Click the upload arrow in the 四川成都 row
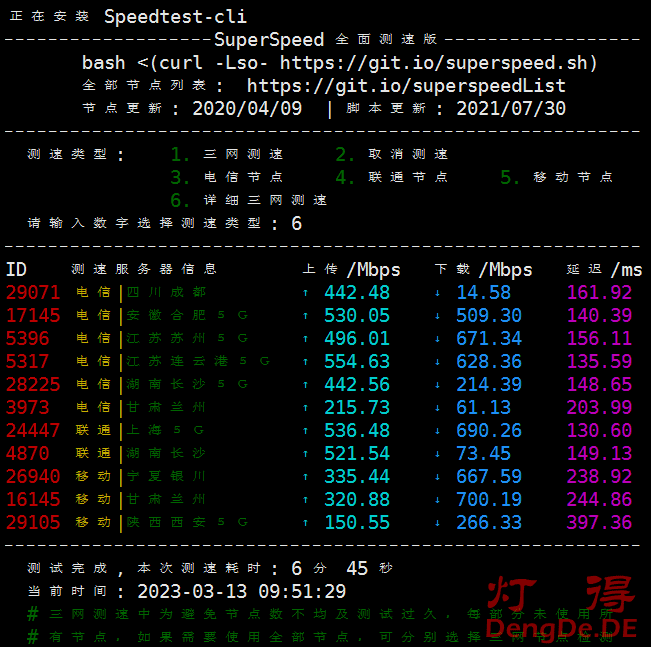Screen dimensions: 651x647 coord(305,293)
